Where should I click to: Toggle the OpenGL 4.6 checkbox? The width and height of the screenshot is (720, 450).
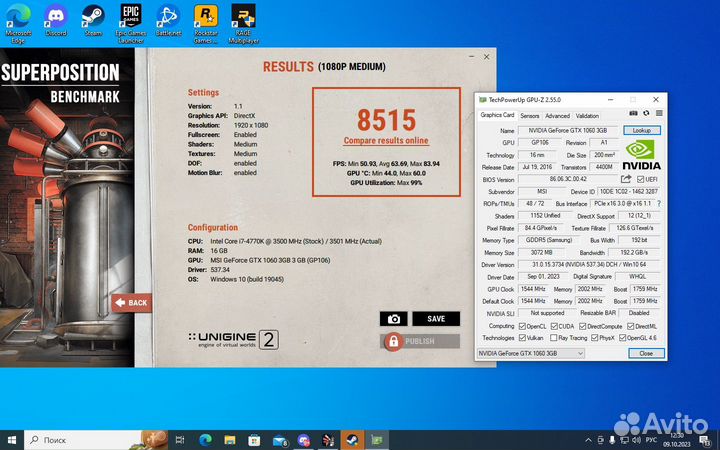tap(623, 338)
